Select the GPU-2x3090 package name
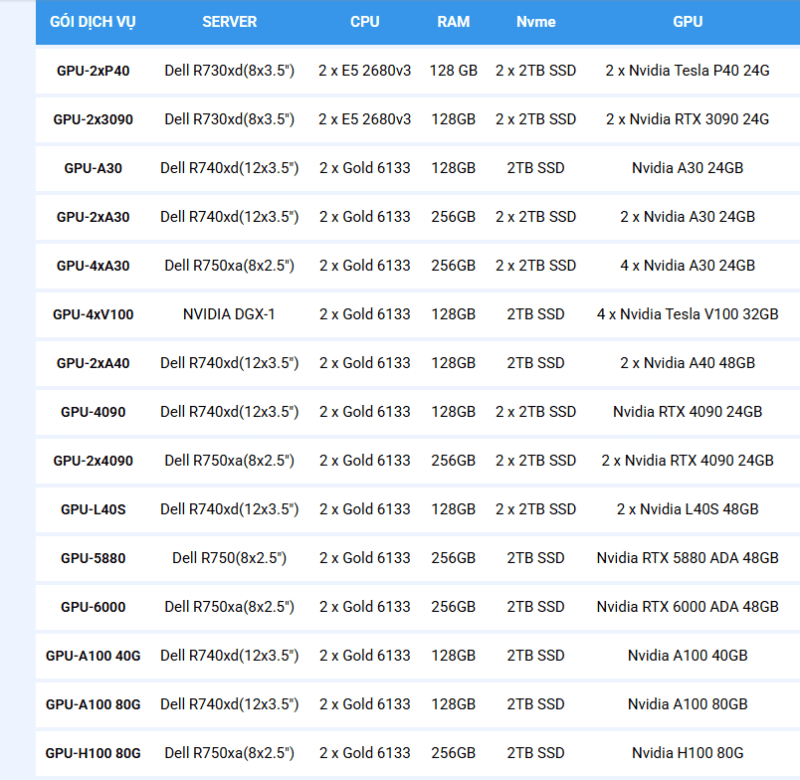Image resolution: width=800 pixels, height=780 pixels. tap(93, 119)
